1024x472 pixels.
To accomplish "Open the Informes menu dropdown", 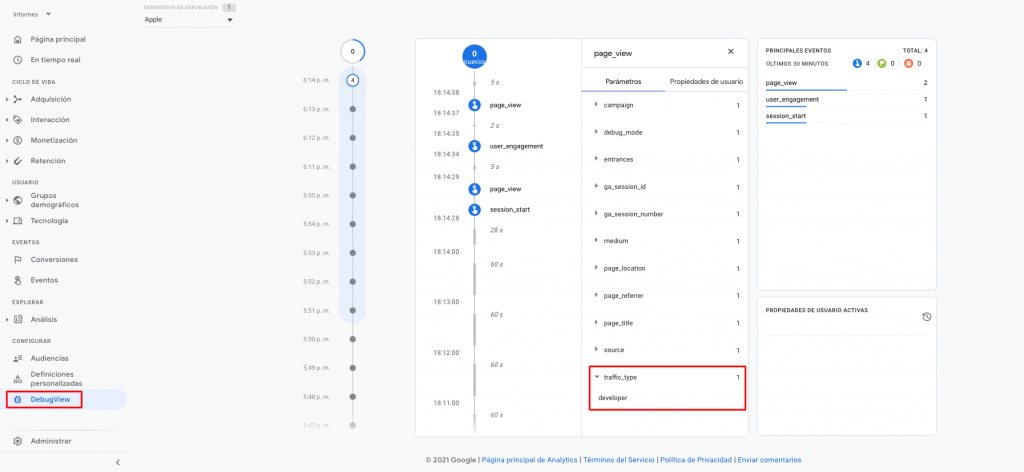I will (33, 15).
